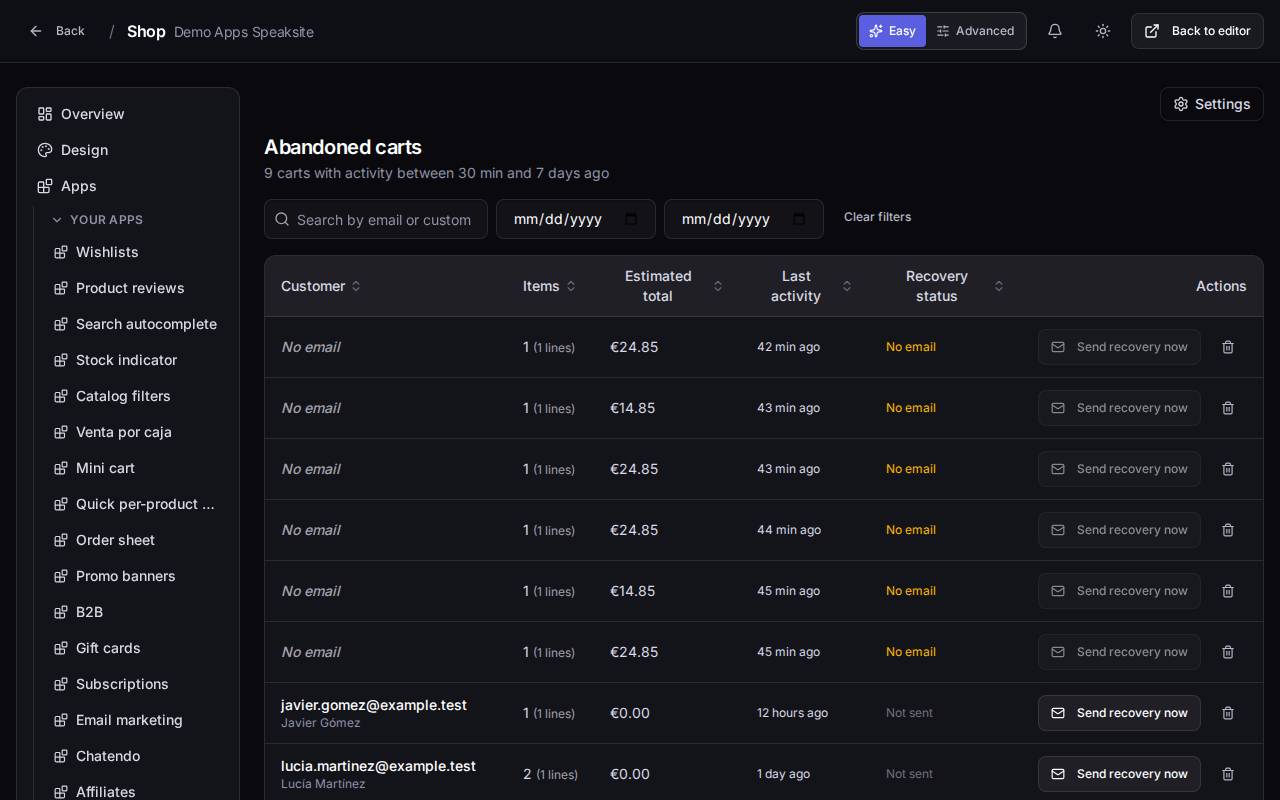Open the Product reviews app
This screenshot has width=1280, height=800.
(x=136, y=288)
